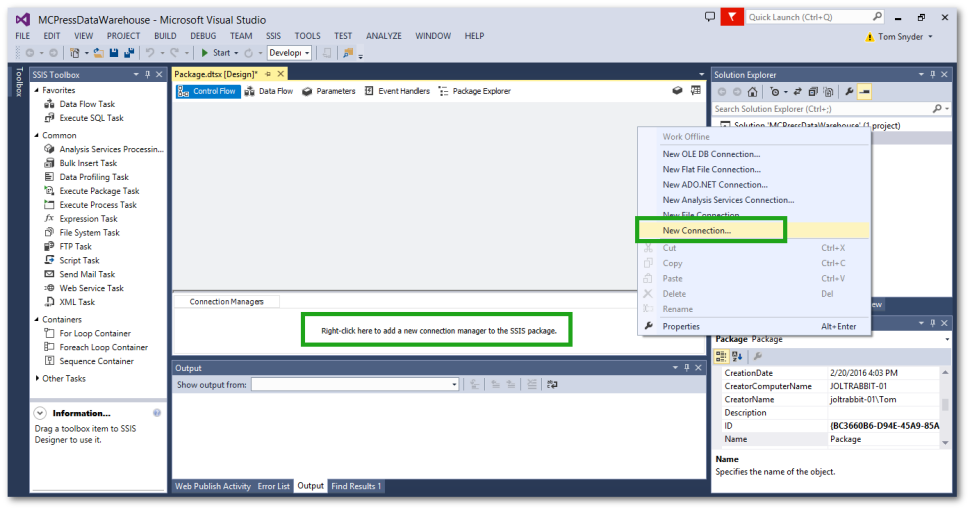
Task: Click the Undo arrow icon
Action: coord(150,53)
